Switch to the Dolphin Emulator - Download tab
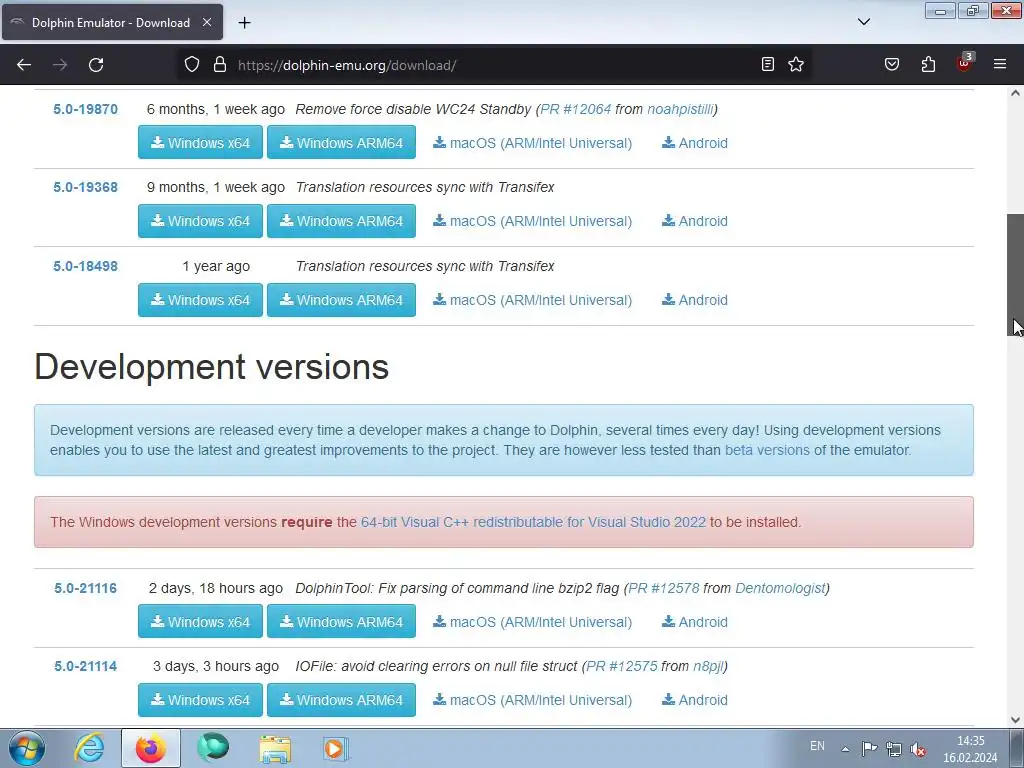The image size is (1024, 768). [x=111, y=22]
